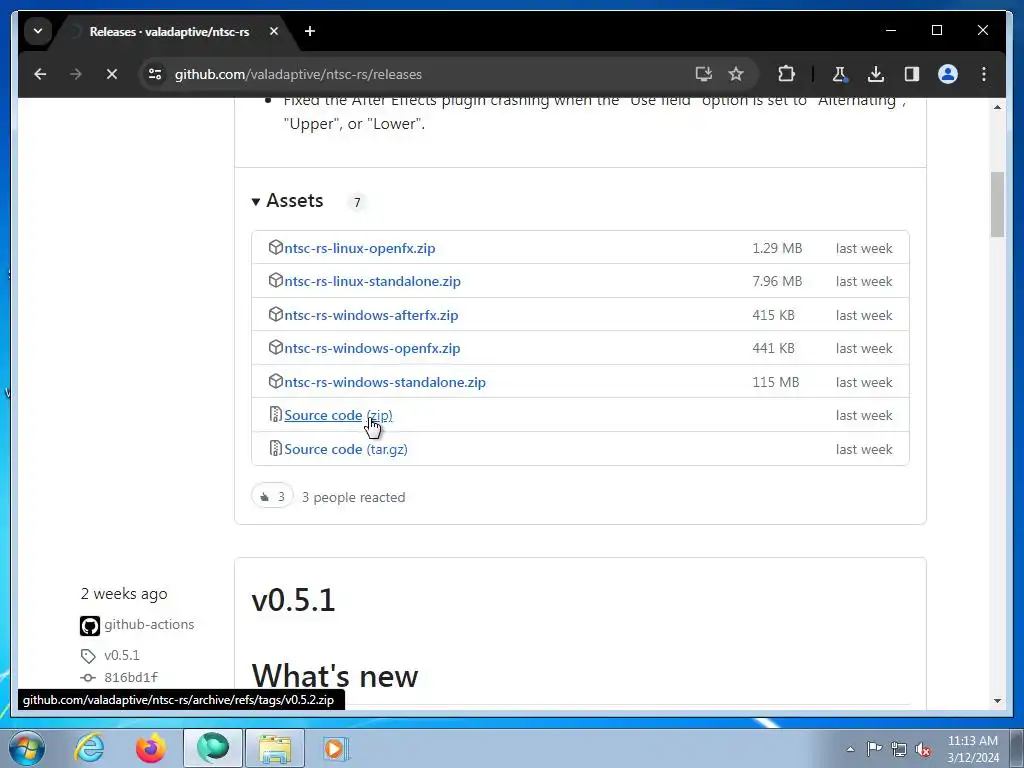The image size is (1024, 768).
Task: Click the Assets count badge 7
Action: [357, 202]
